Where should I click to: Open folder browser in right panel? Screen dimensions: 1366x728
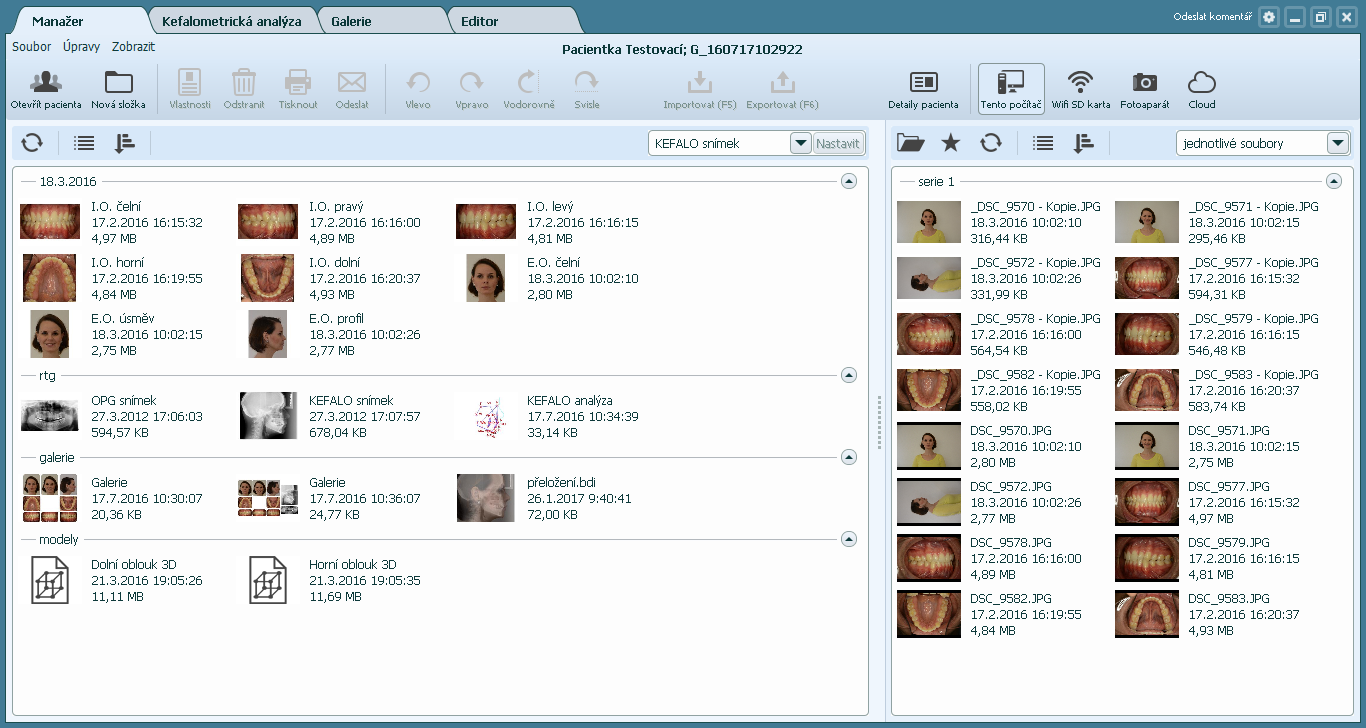pos(910,143)
